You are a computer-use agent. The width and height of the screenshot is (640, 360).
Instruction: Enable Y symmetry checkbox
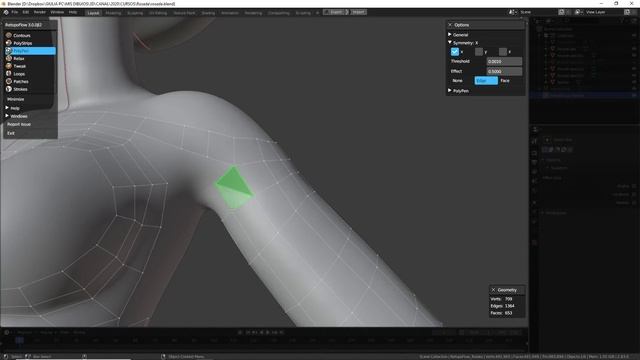click(479, 52)
